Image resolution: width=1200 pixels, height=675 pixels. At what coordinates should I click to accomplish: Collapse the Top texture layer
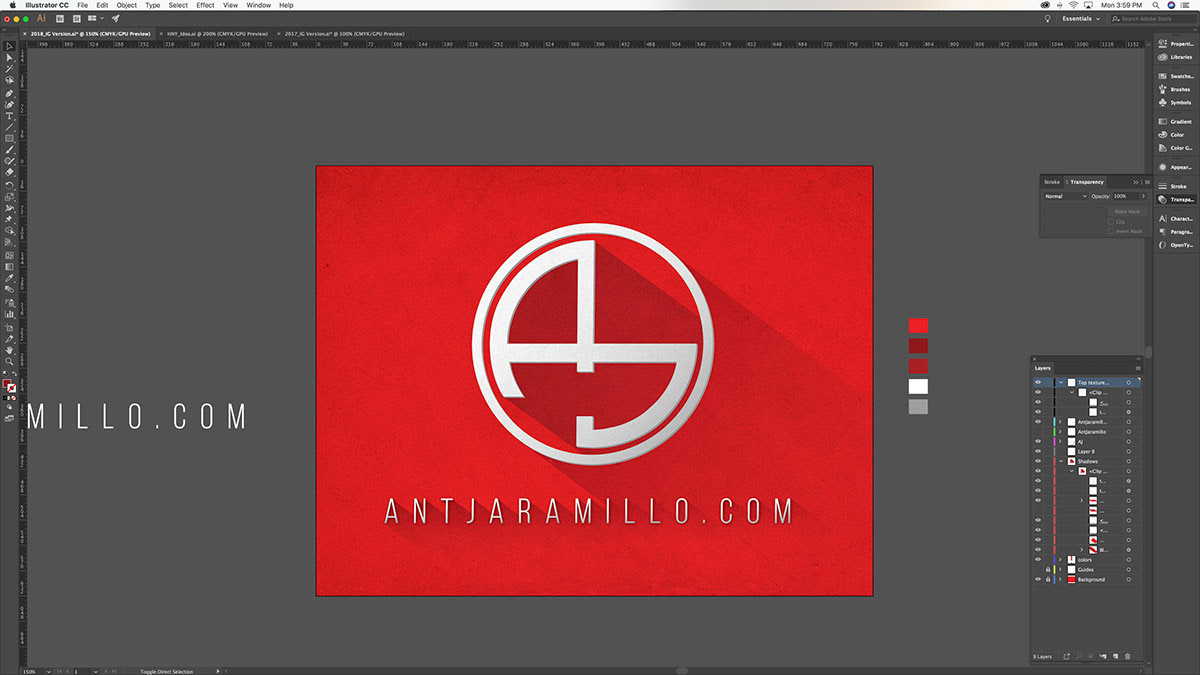[x=1060, y=382]
